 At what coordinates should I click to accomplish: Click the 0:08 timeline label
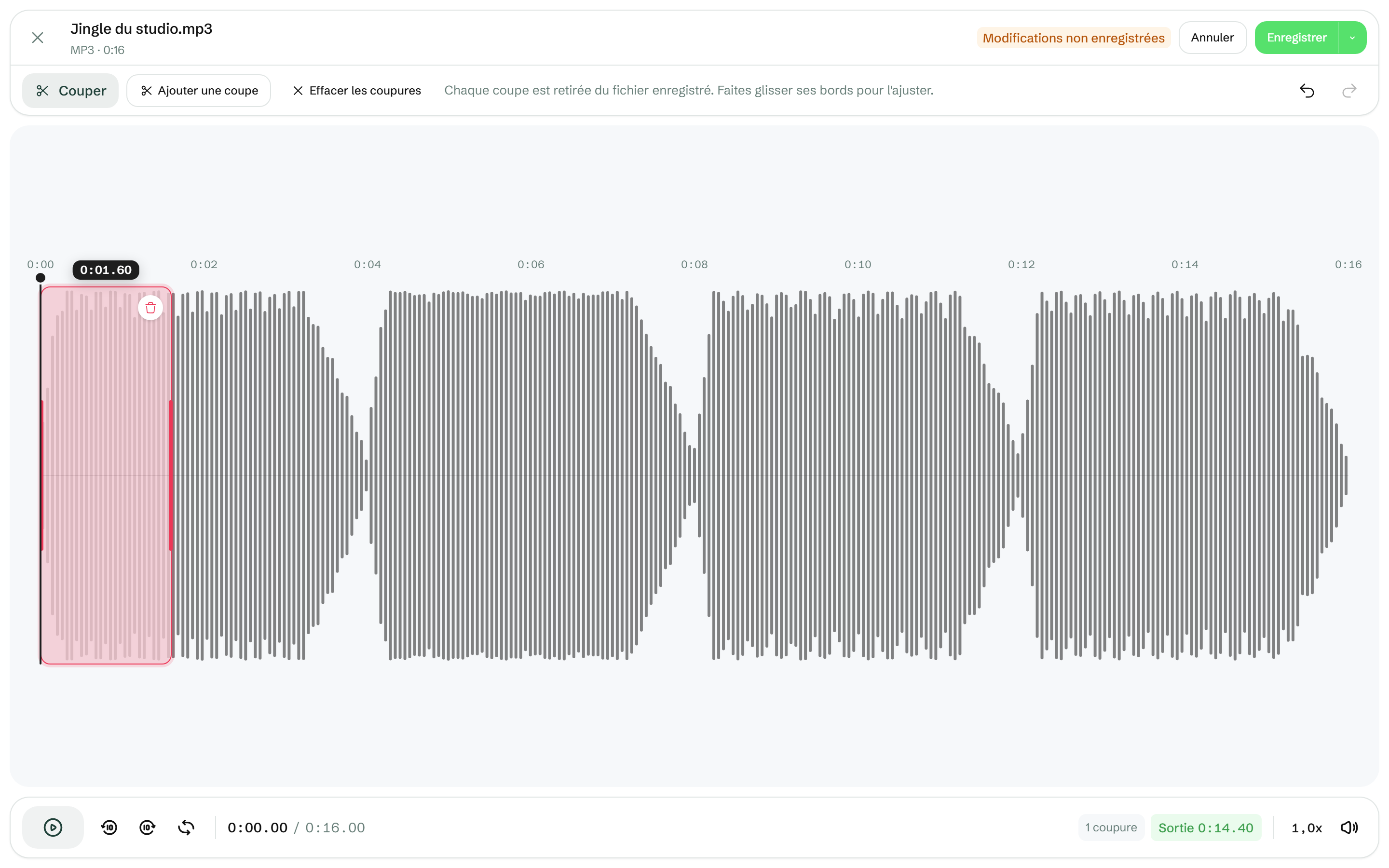click(694, 265)
